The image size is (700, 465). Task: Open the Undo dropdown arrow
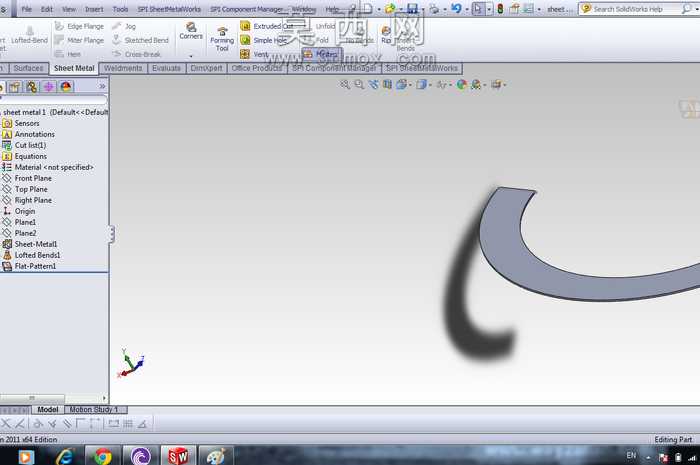tap(467, 9)
